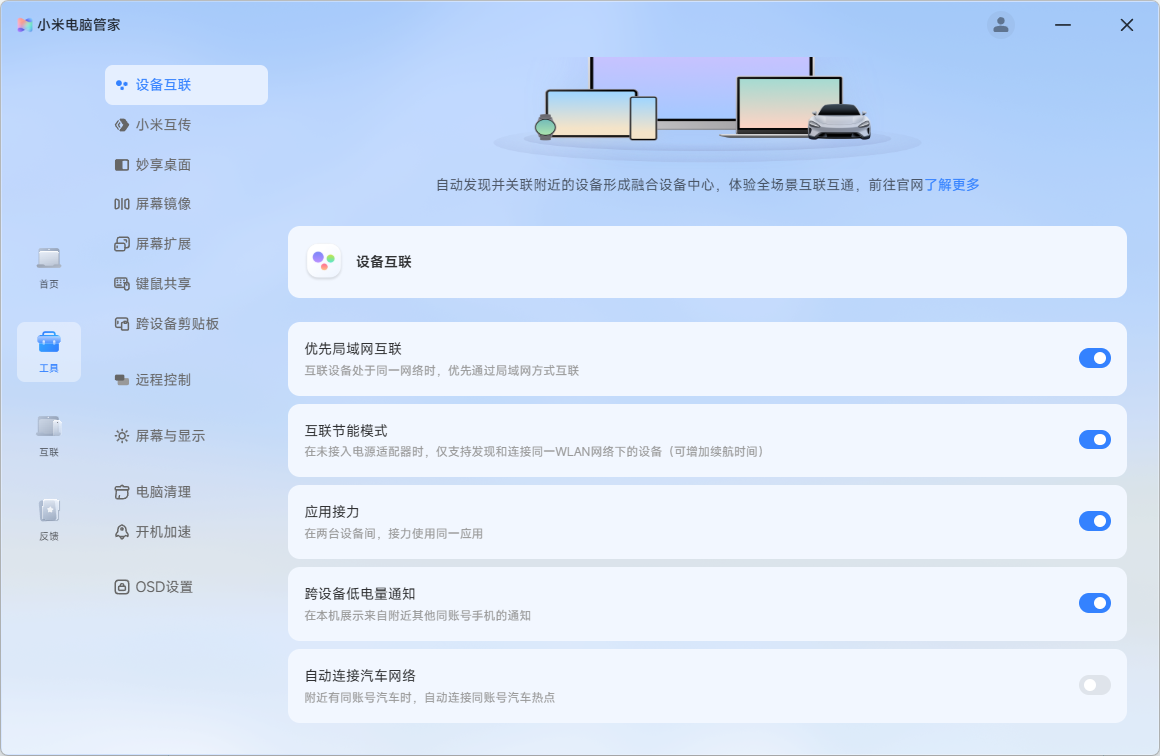Click the 键鼠共享 keyboard icon
1160x756 pixels.
tap(122, 284)
